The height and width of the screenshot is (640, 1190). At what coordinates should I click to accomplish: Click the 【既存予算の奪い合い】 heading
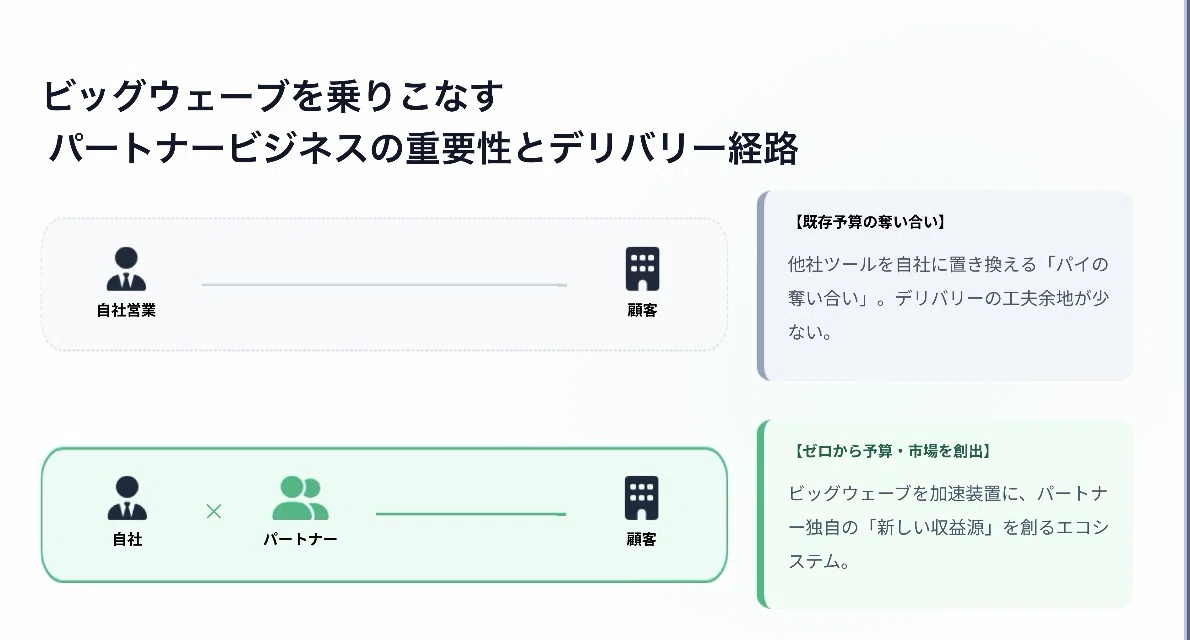coord(869,222)
